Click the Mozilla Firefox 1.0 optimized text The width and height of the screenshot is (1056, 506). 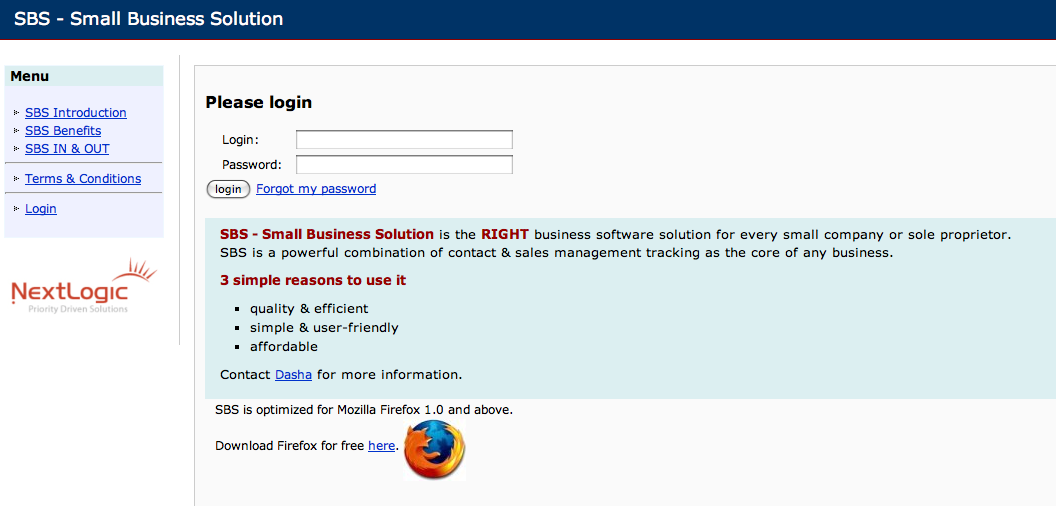click(x=364, y=409)
